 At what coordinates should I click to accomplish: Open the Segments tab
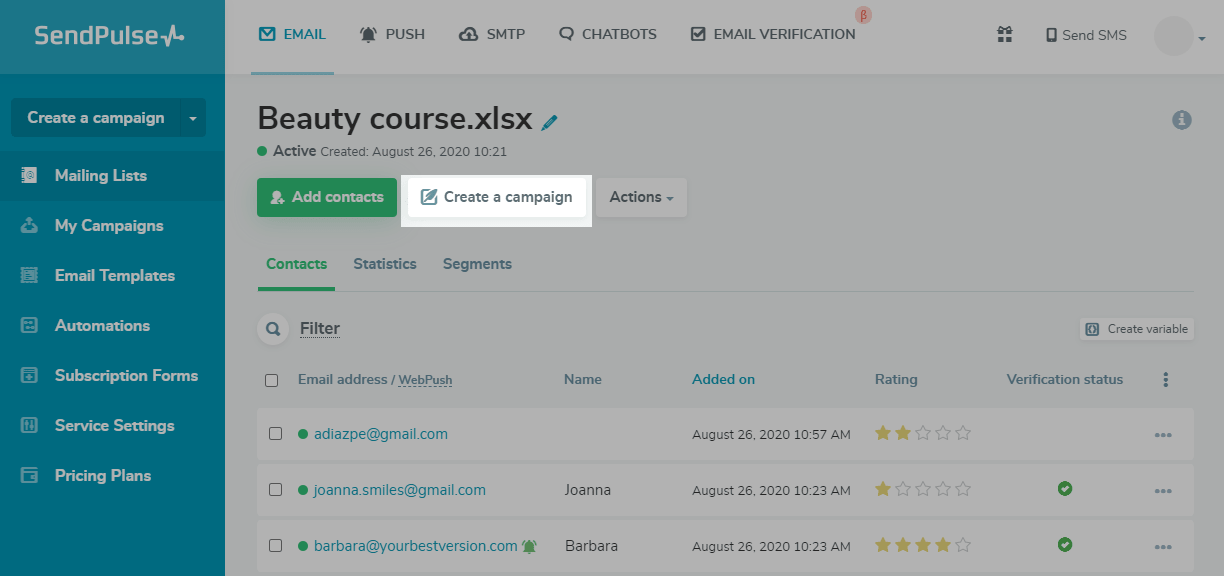click(477, 264)
